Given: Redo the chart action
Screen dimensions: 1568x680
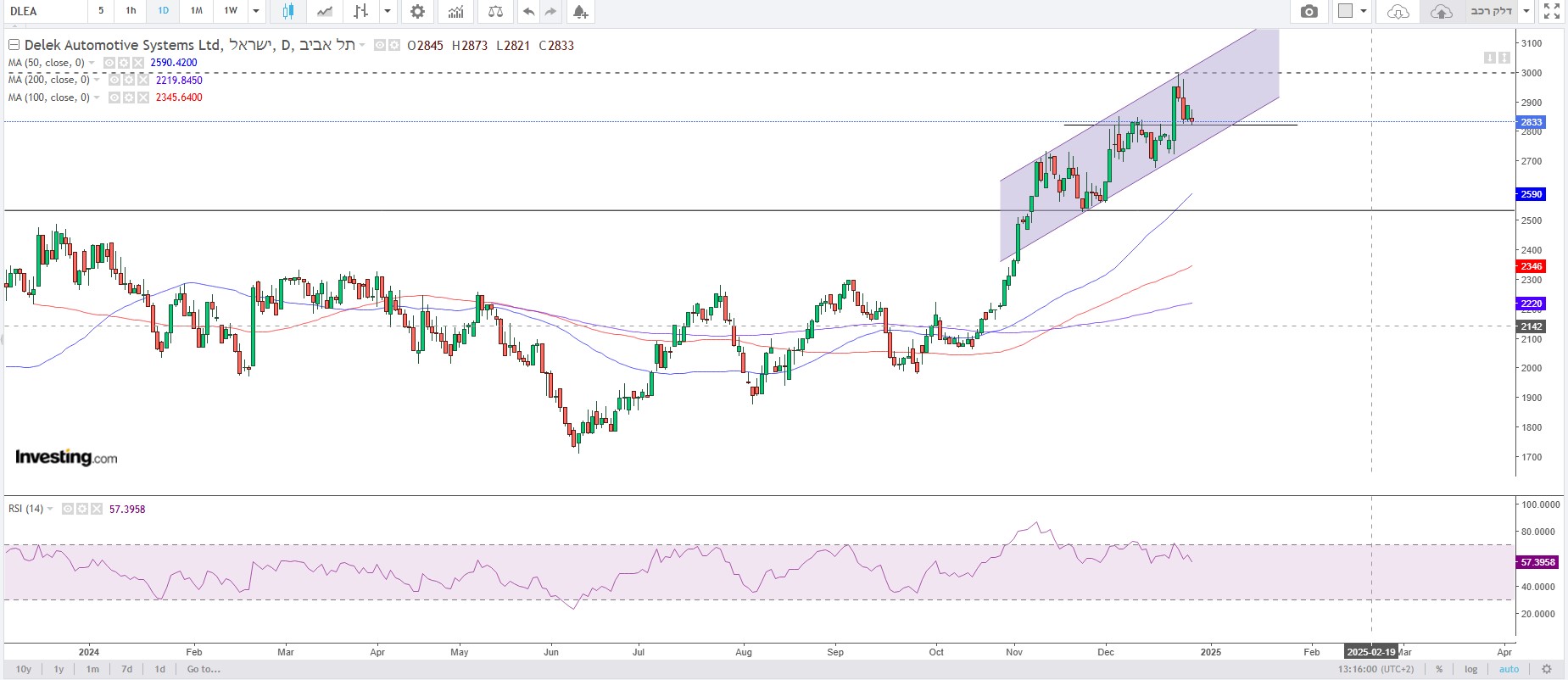Looking at the screenshot, I should tap(551, 11).
